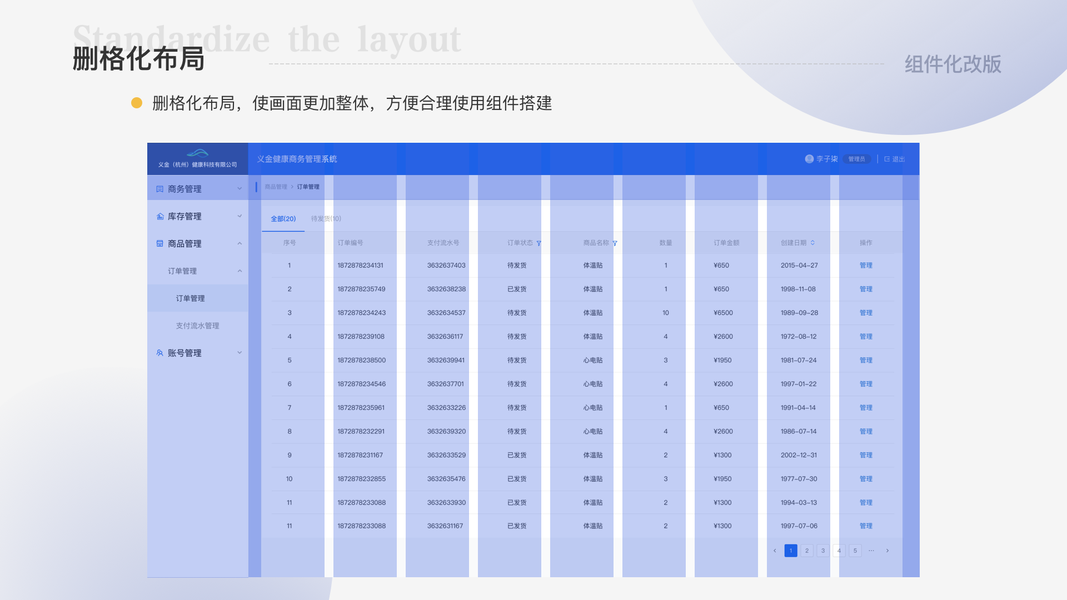Click the 数量 column header
1067x600 pixels.
coord(666,243)
